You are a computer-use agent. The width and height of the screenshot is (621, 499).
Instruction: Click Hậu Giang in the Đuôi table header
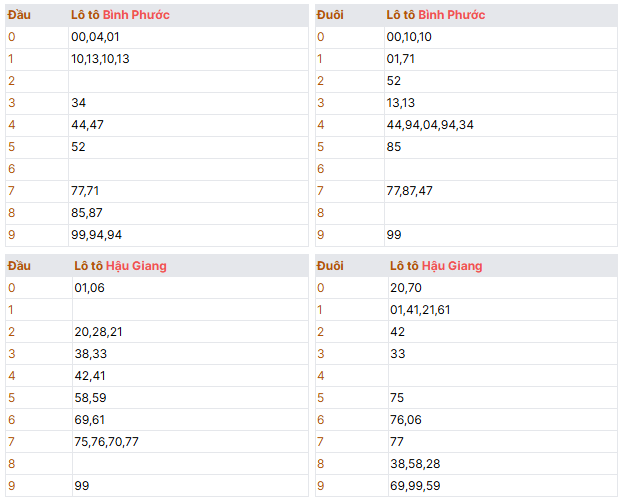coord(452,265)
